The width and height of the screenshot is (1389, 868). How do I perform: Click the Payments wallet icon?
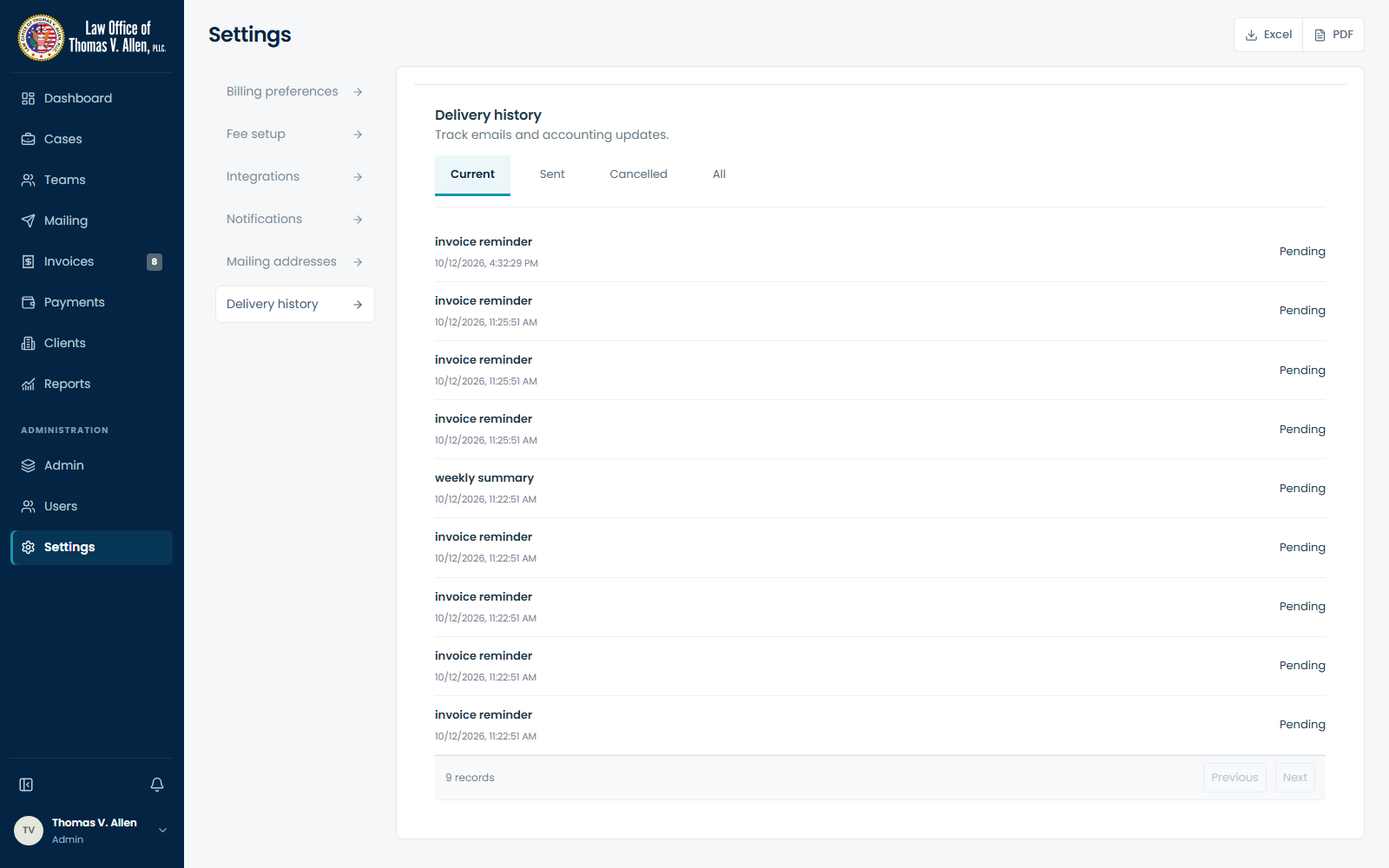coord(28,302)
